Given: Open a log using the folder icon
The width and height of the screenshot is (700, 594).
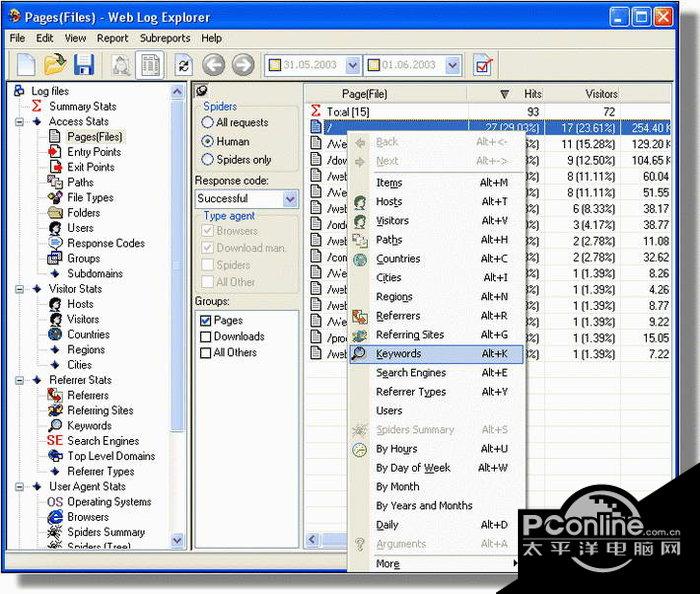Looking at the screenshot, I should point(55,65).
